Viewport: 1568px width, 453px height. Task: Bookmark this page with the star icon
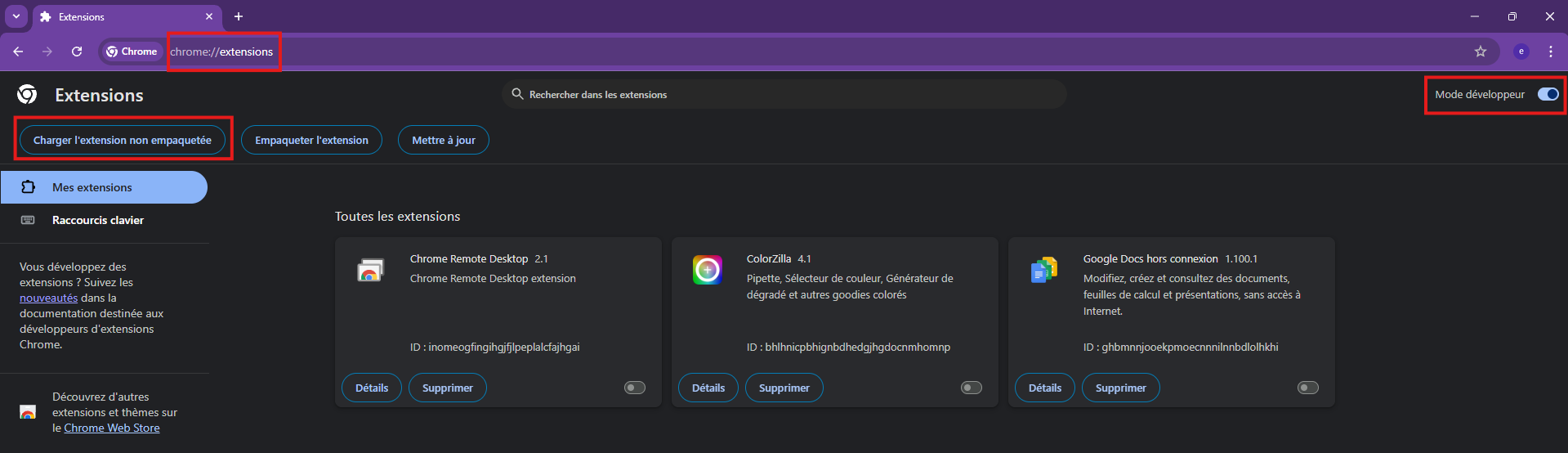click(x=1480, y=52)
